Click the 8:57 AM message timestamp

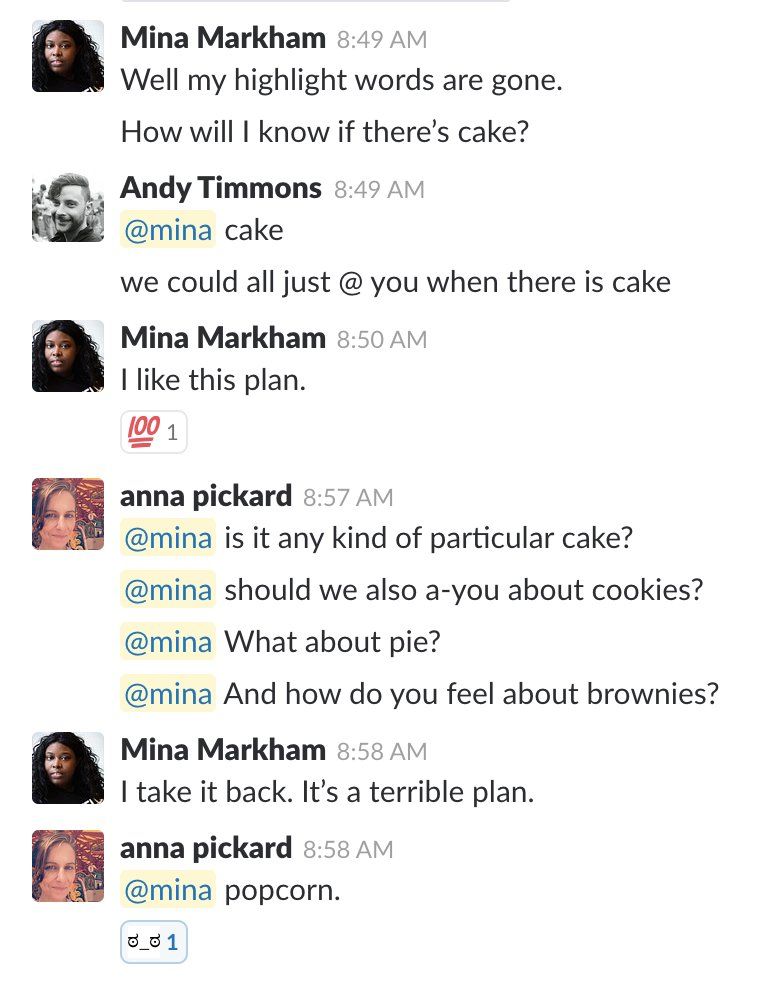pos(348,497)
